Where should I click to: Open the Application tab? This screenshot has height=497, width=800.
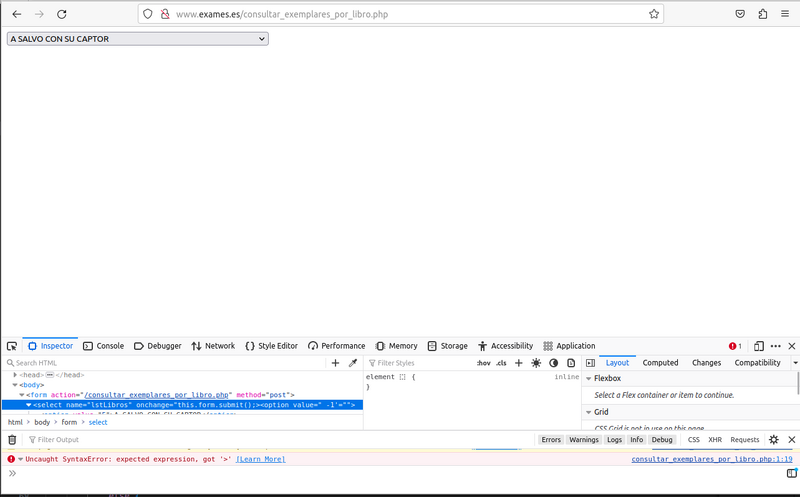[x=569, y=346]
